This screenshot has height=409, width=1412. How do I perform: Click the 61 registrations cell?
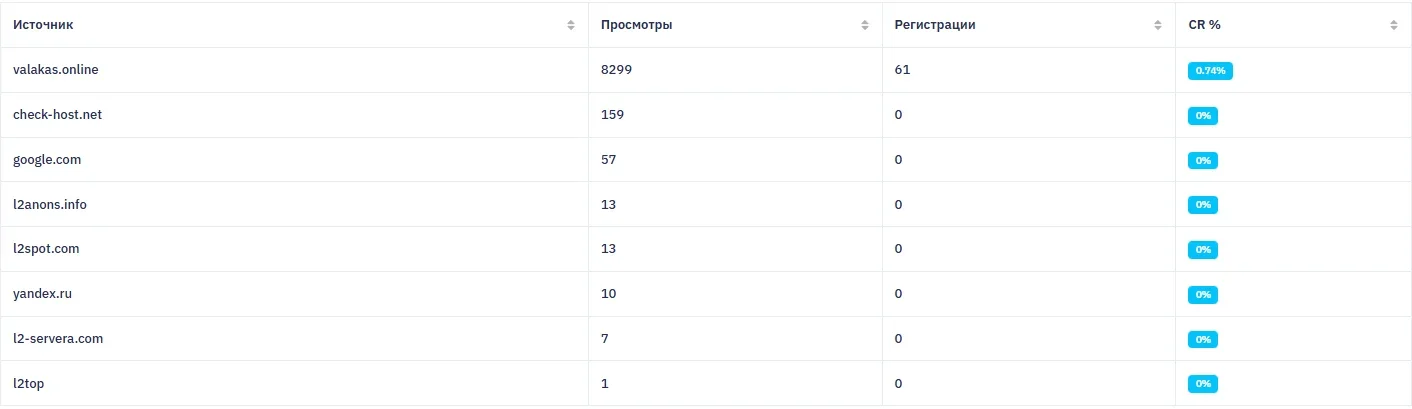[x=902, y=70]
